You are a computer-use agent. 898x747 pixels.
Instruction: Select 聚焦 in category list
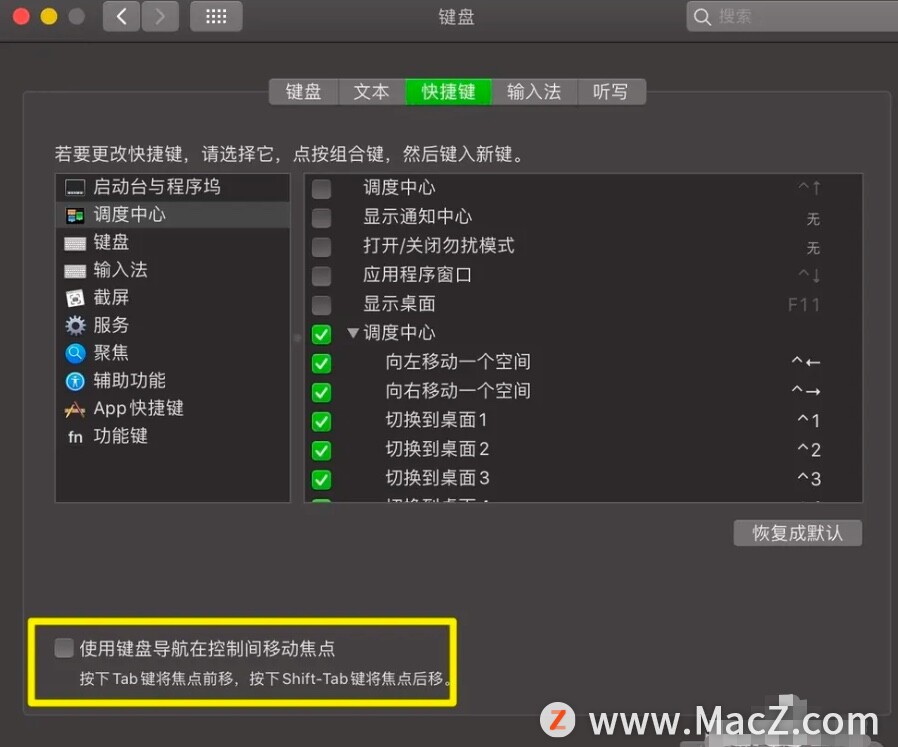point(173,353)
